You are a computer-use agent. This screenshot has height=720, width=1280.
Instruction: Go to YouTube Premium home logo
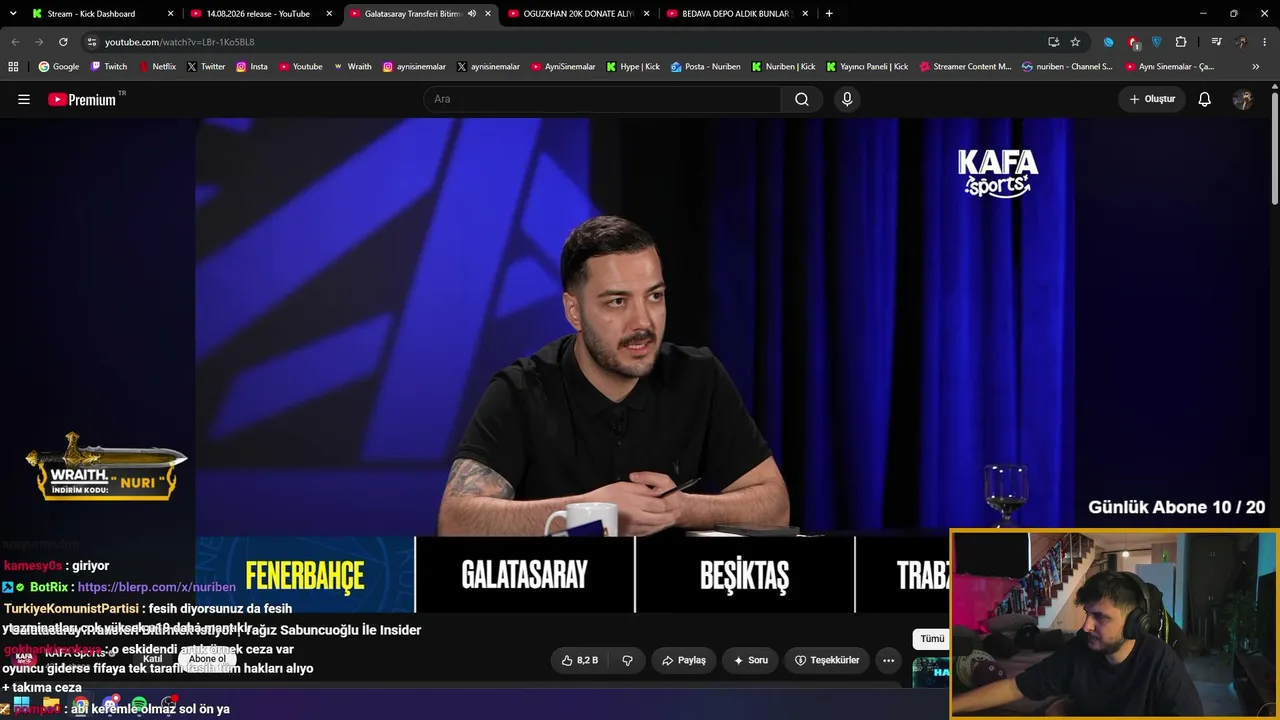(x=82, y=99)
